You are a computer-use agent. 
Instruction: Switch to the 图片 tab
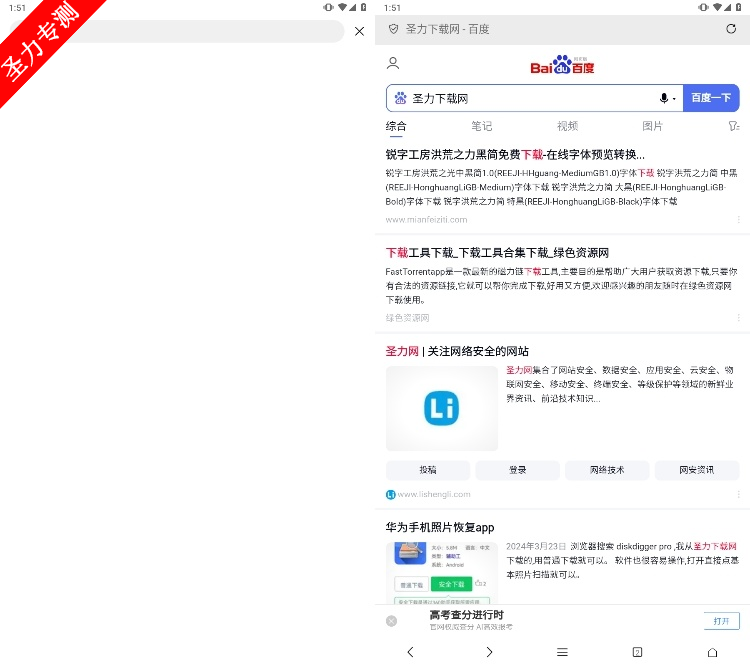(652, 126)
